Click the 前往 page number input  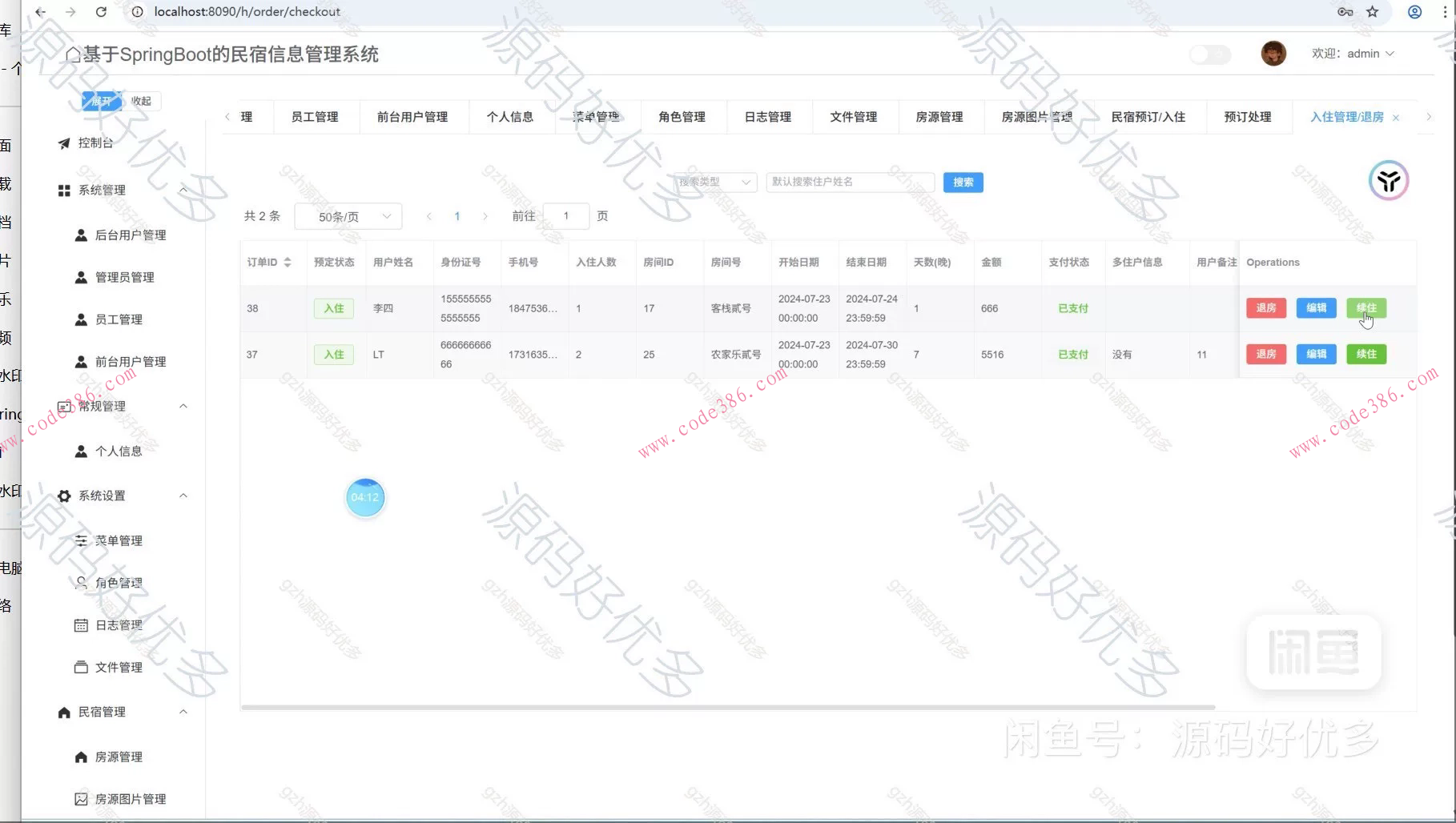point(566,216)
